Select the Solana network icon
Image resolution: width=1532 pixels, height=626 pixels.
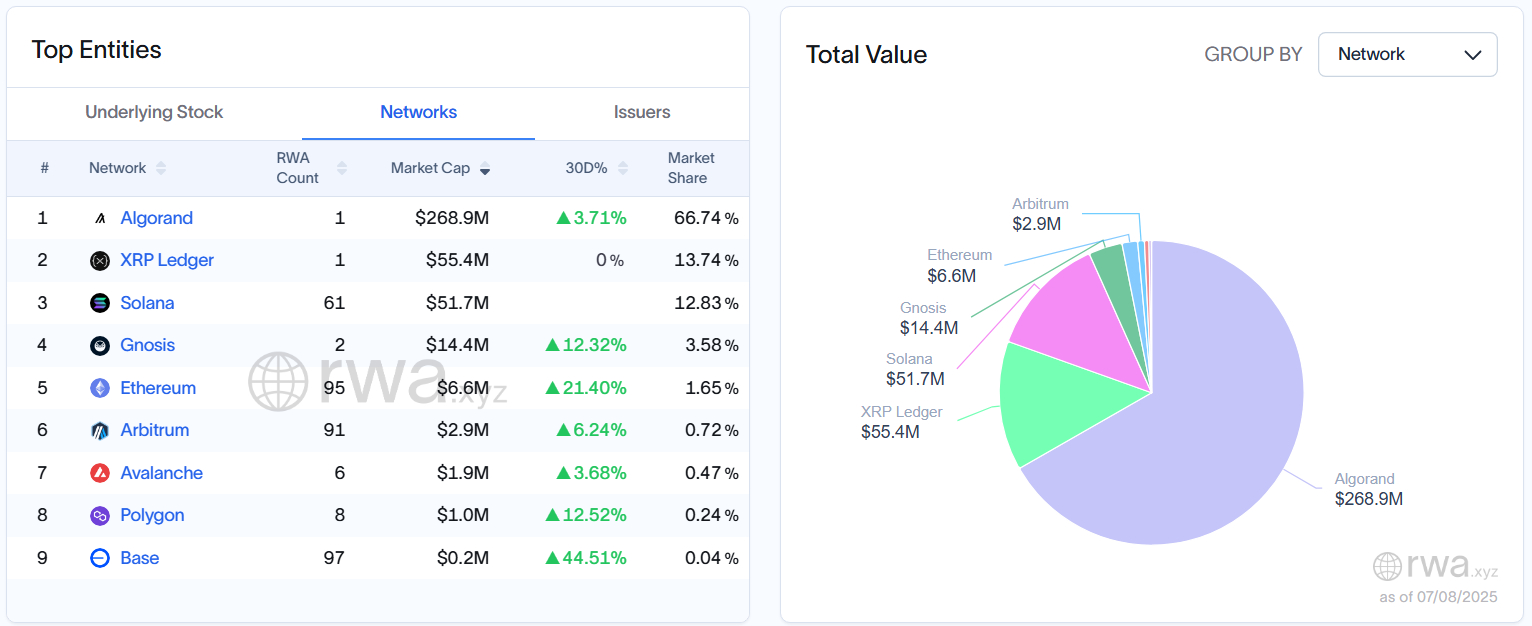click(x=100, y=303)
